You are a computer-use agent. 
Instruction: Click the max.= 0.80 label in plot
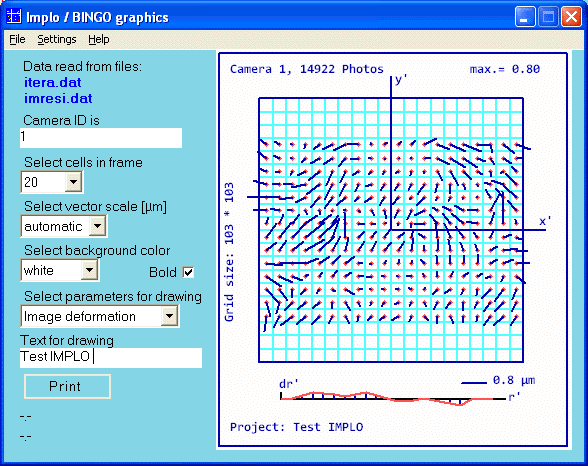tap(505, 69)
